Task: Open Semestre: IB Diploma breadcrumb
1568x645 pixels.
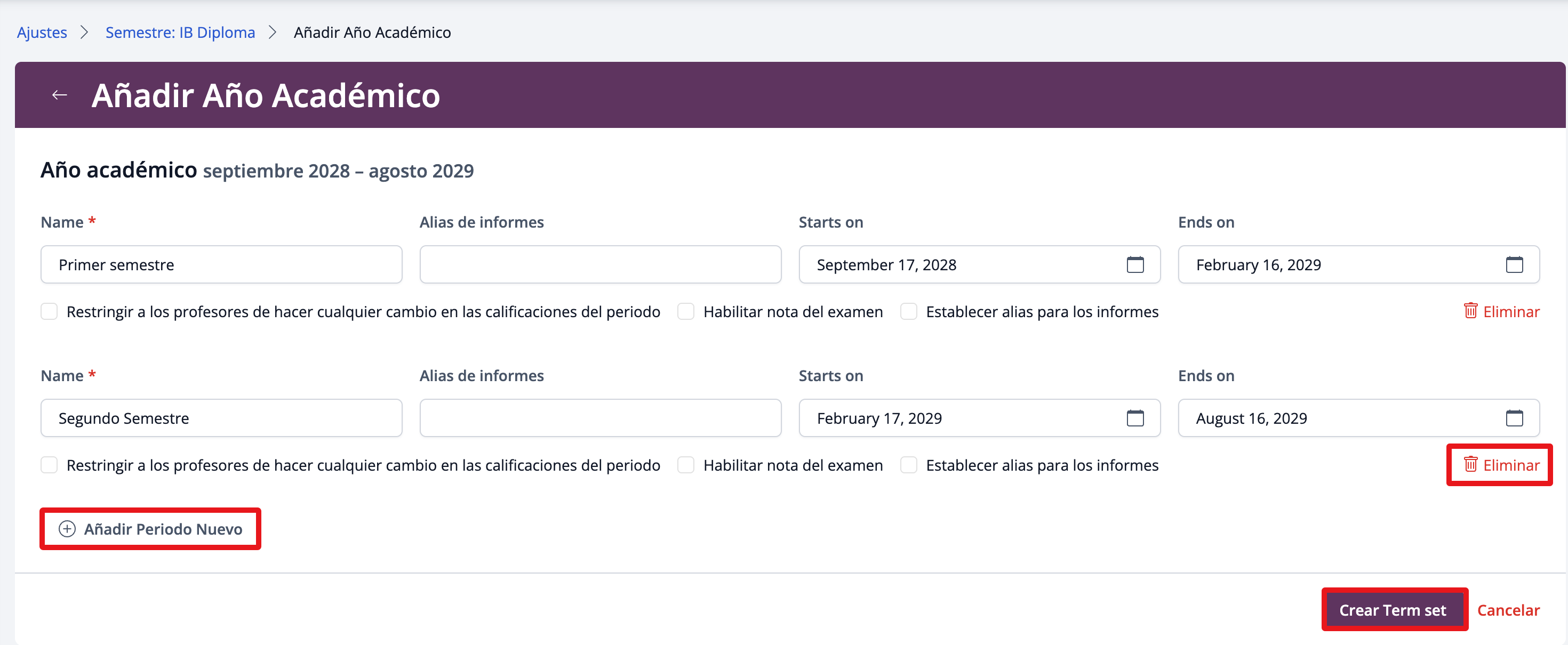Action: (x=180, y=32)
